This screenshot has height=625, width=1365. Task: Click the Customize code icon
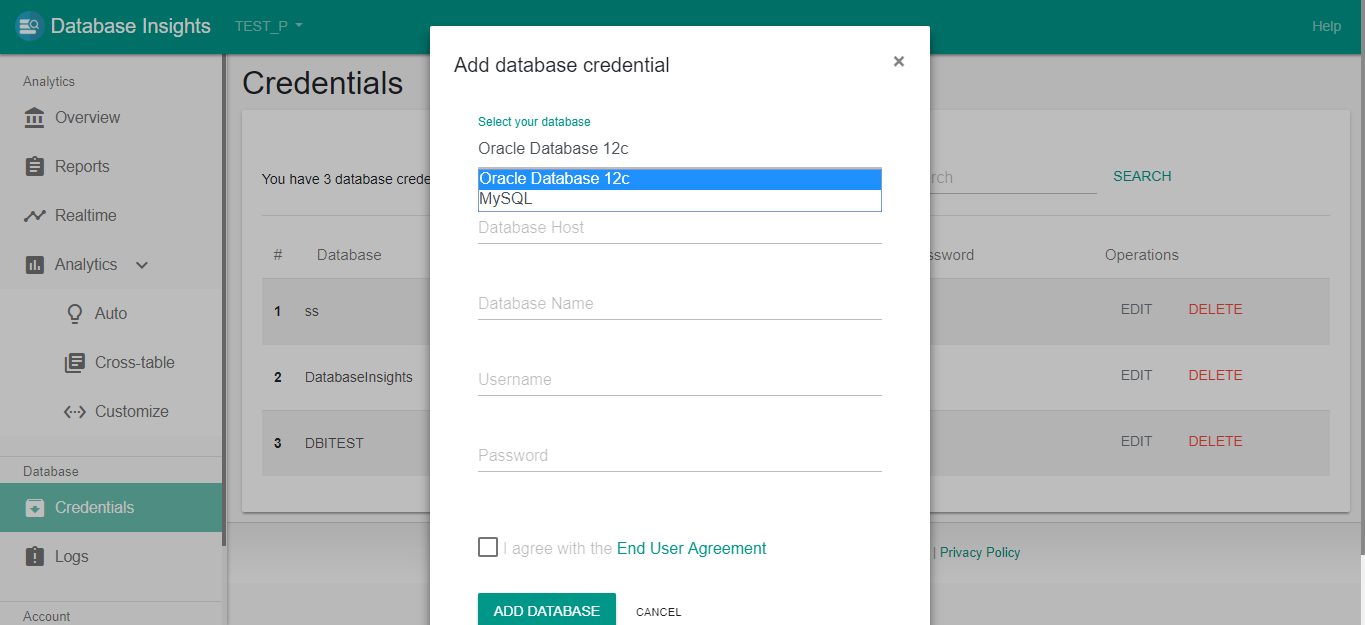click(74, 412)
